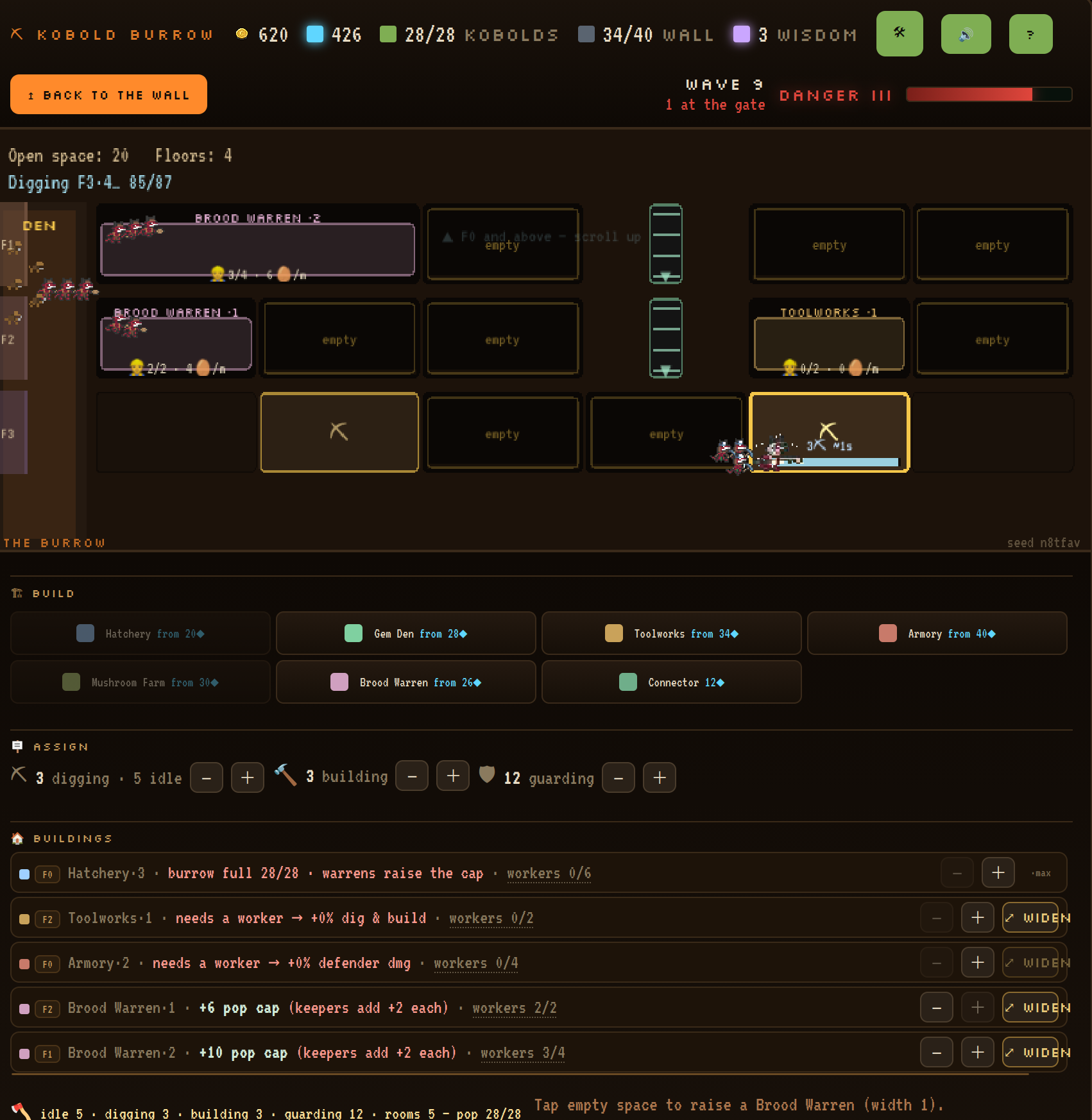Click the blue gem resource icon

tap(314, 34)
